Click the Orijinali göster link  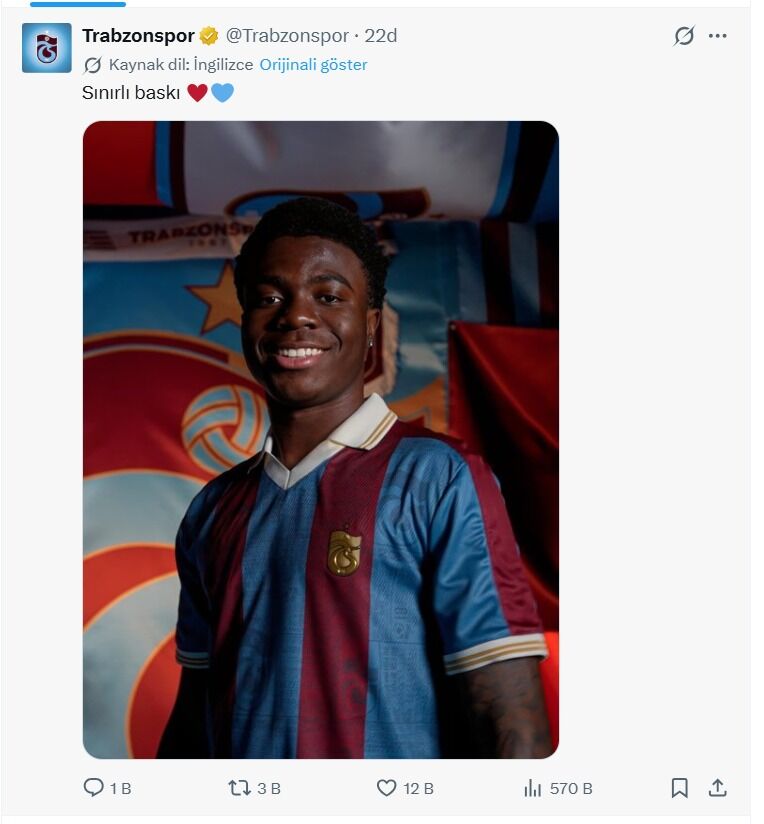point(313,65)
